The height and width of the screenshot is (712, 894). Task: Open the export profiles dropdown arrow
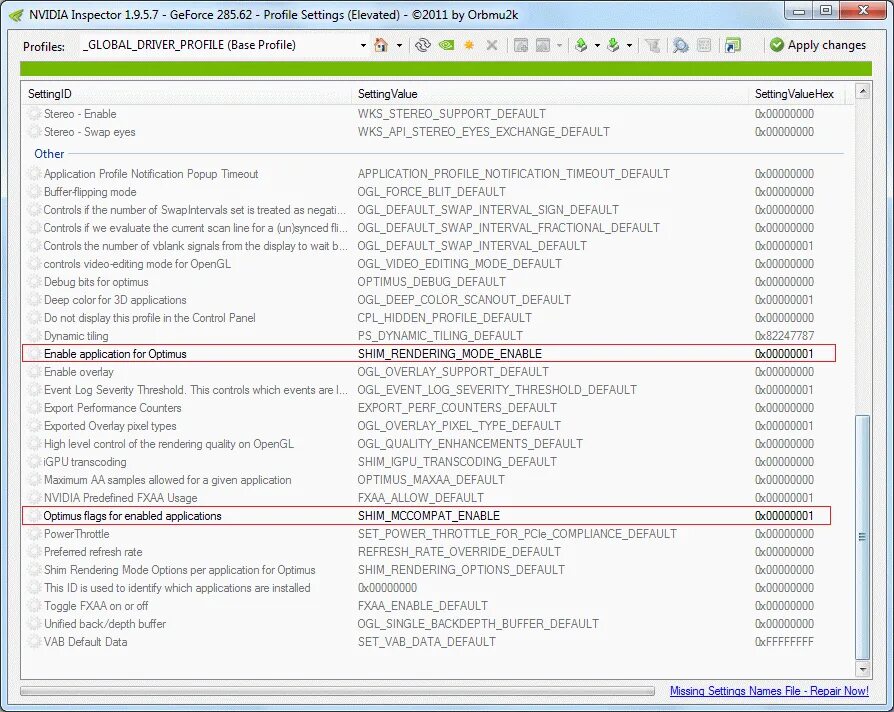pyautogui.click(x=597, y=46)
